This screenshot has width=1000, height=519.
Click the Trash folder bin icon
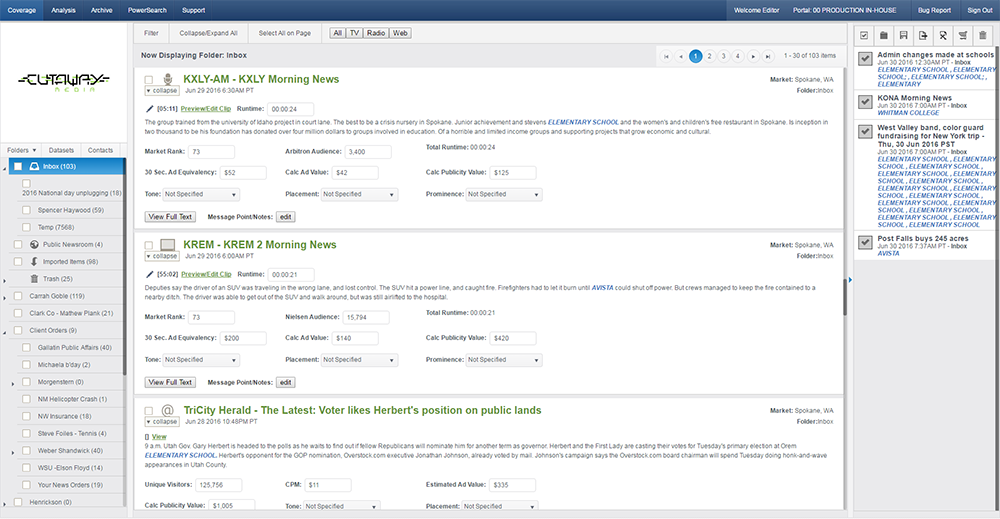pos(34,279)
